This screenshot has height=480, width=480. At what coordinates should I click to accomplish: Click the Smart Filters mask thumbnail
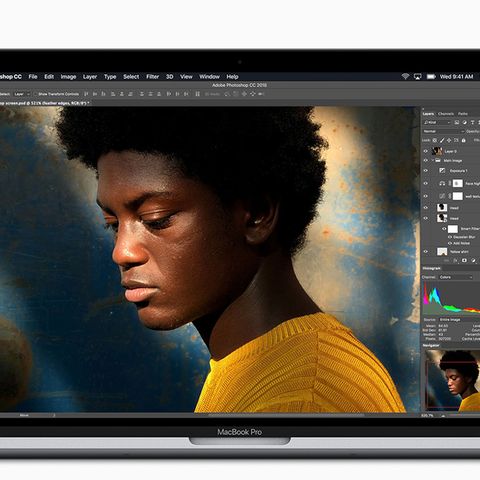click(x=453, y=229)
